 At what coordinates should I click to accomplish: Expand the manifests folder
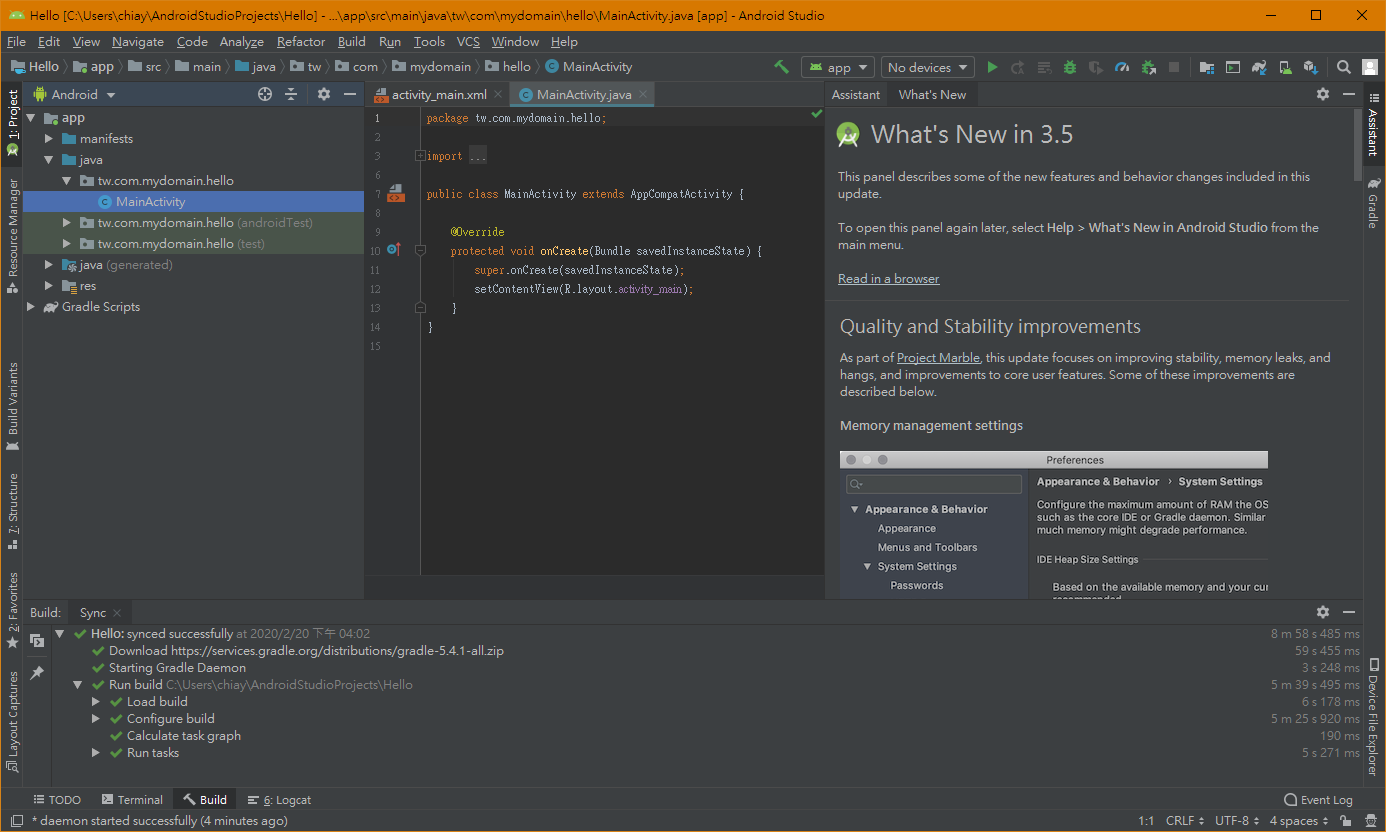pos(49,139)
